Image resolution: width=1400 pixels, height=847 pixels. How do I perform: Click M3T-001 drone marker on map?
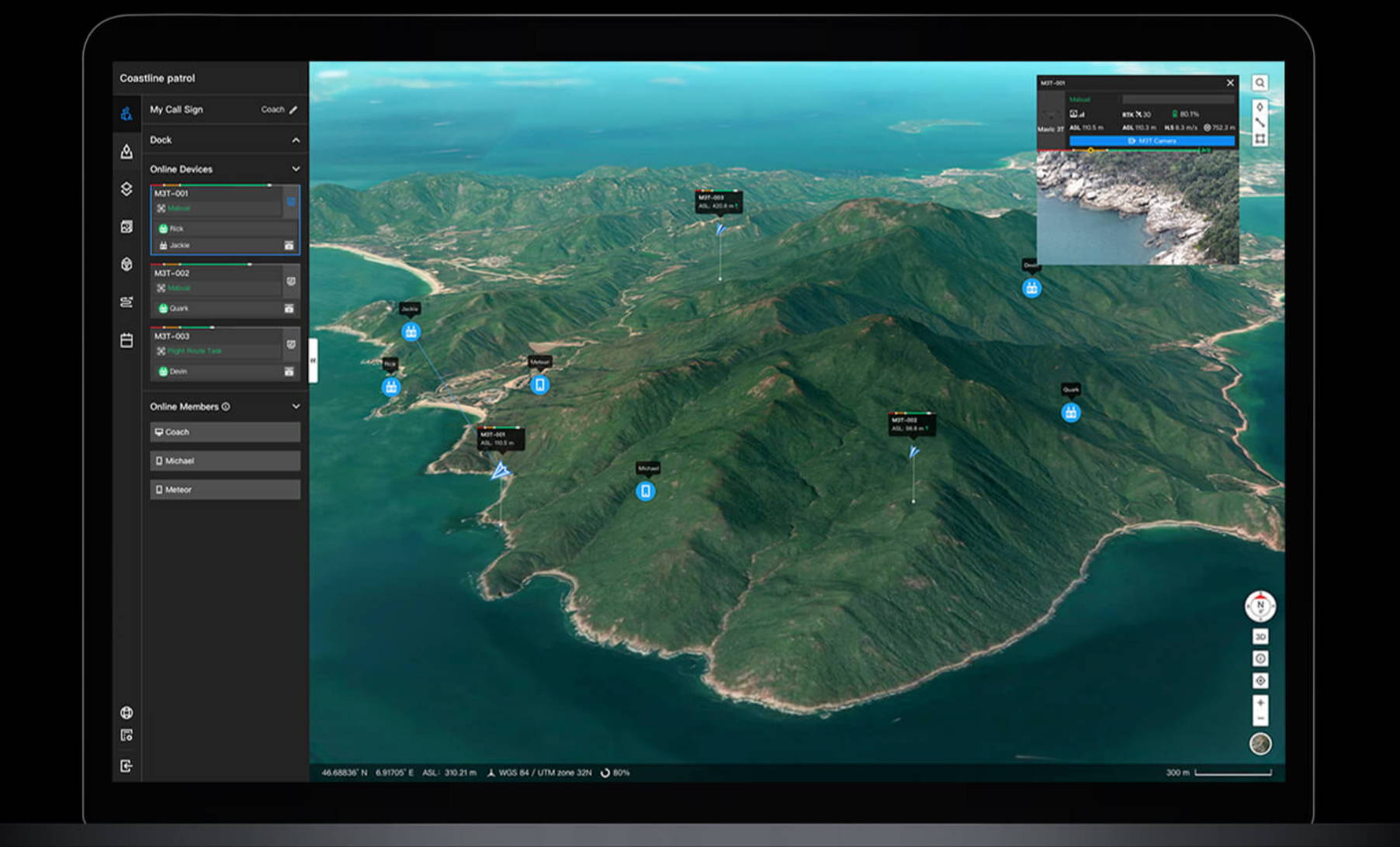click(x=501, y=471)
